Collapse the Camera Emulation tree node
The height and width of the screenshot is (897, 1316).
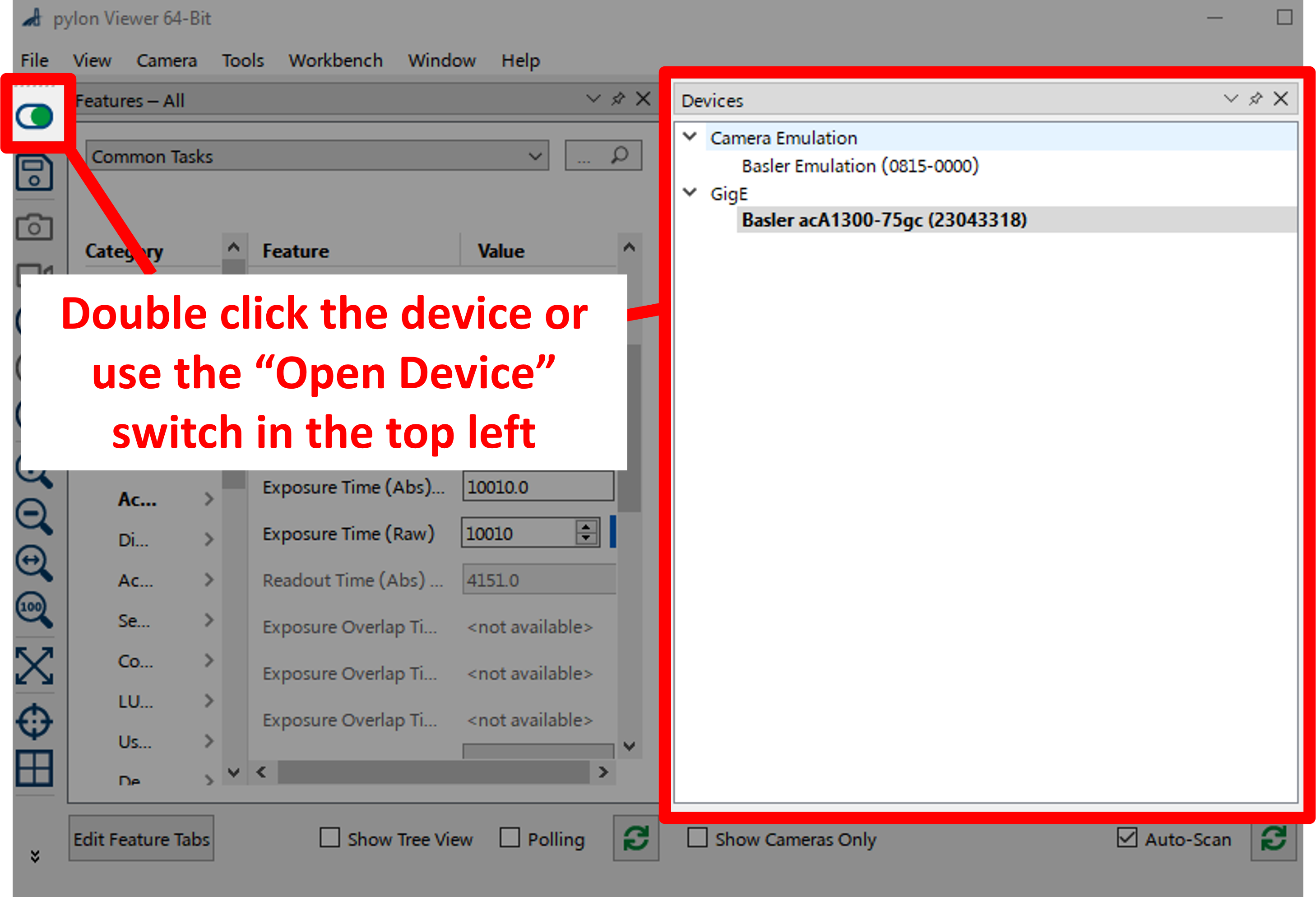(x=690, y=136)
